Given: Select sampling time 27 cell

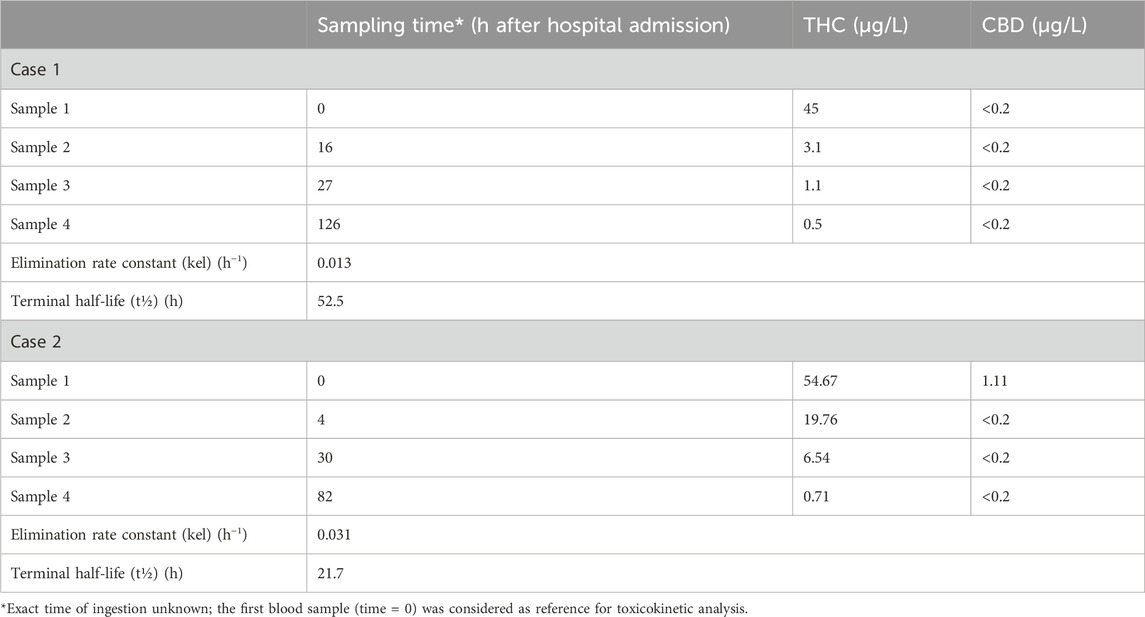Looking at the screenshot, I should click(x=326, y=186).
